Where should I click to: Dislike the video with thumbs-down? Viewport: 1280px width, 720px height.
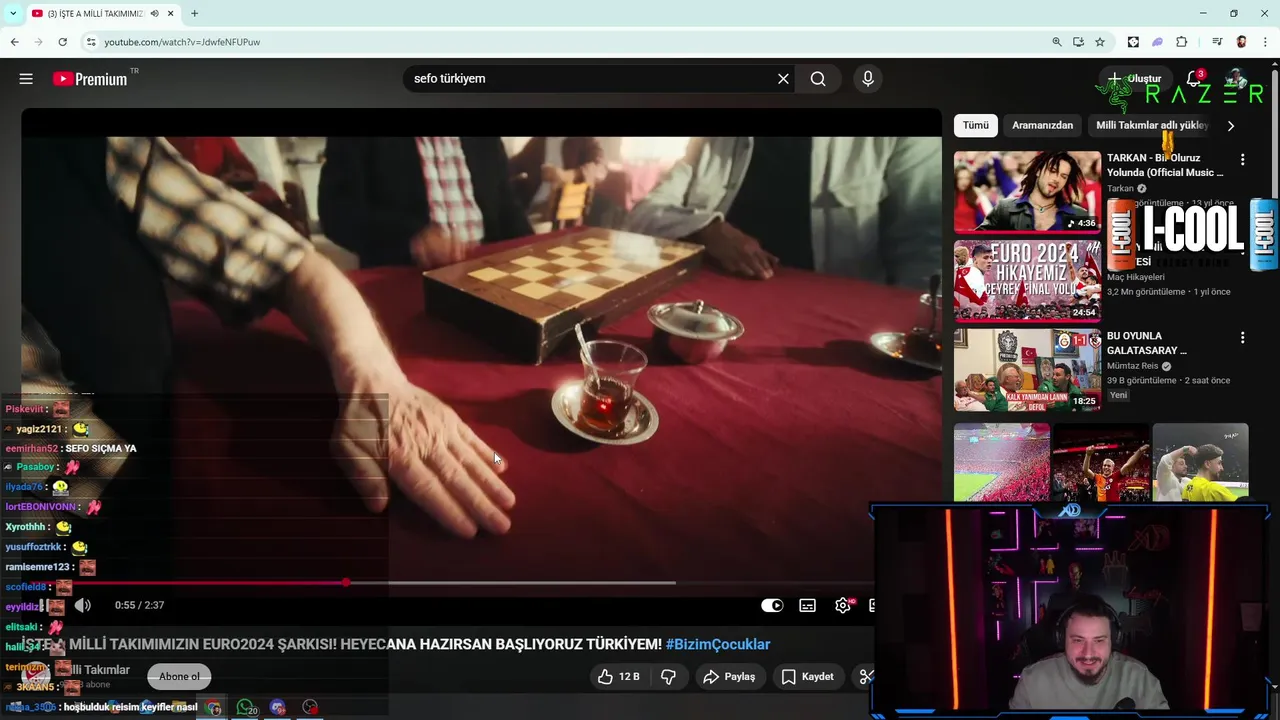668,677
